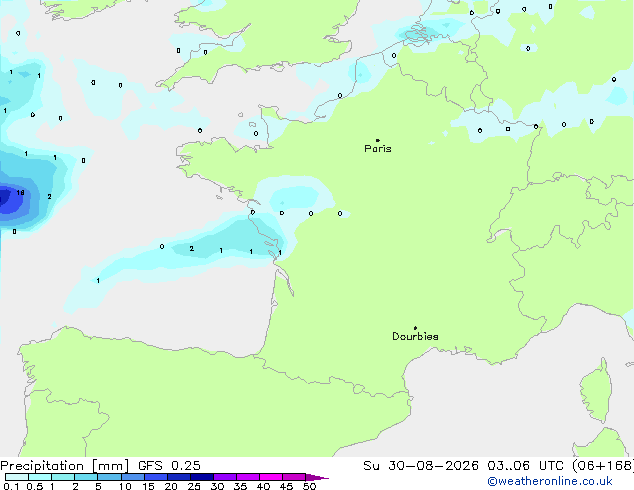This screenshot has width=634, height=490.
Task: Pick legend swatch between 0.5 and 1
Action: pos(40,477)
